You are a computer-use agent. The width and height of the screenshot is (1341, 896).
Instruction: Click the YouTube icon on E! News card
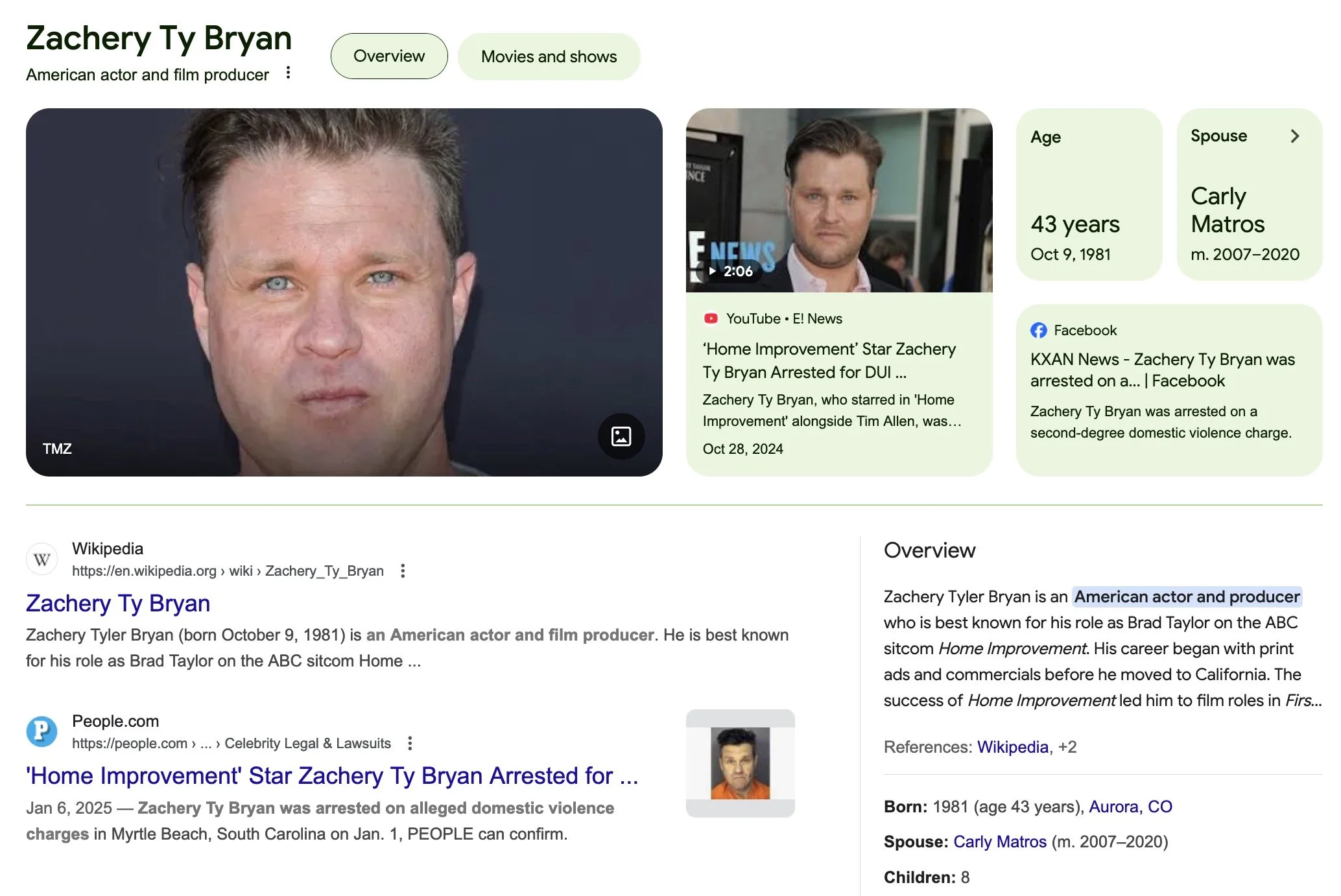coord(711,318)
